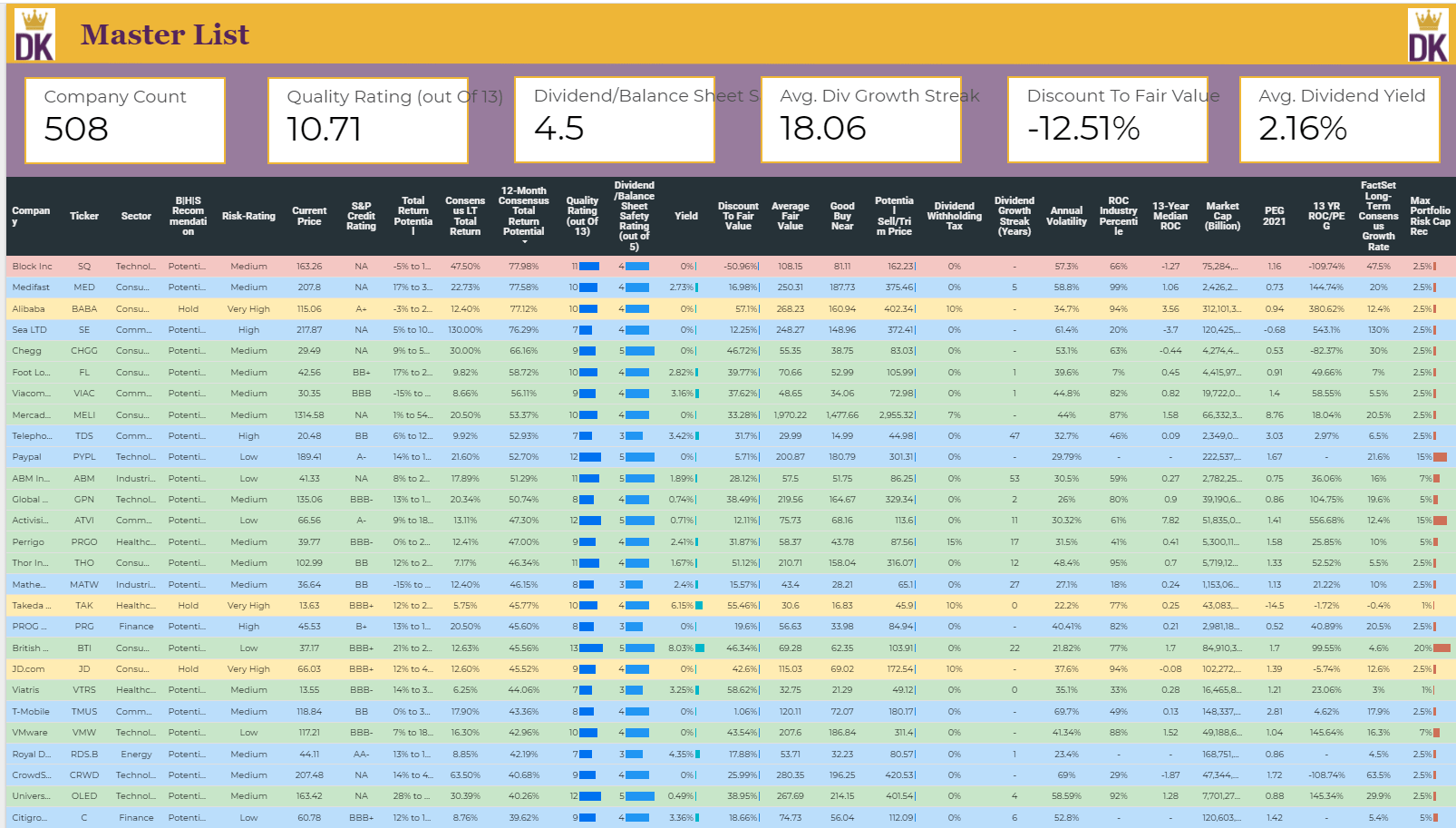Image resolution: width=1456 pixels, height=828 pixels.
Task: Click the VTRS ticker cell
Action: point(84,690)
